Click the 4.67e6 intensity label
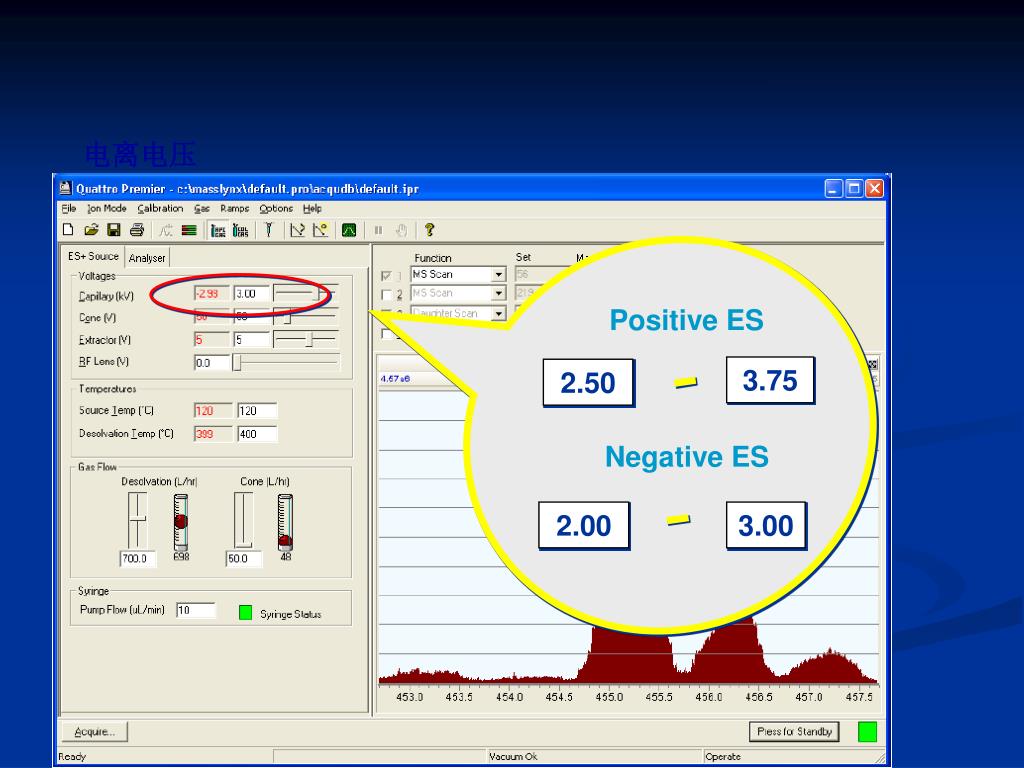Screen dimensions: 1024x768 pyautogui.click(x=395, y=379)
